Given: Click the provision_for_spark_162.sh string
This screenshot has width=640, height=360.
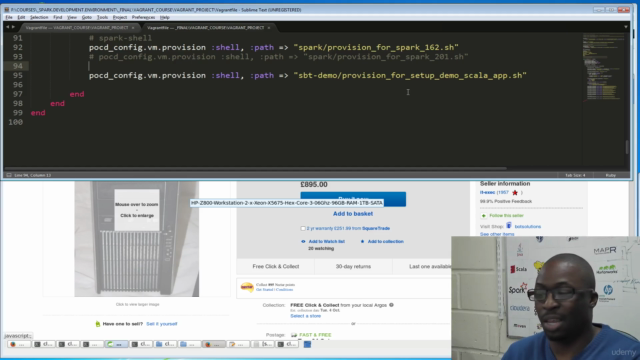Looking at the screenshot, I should [x=376, y=47].
